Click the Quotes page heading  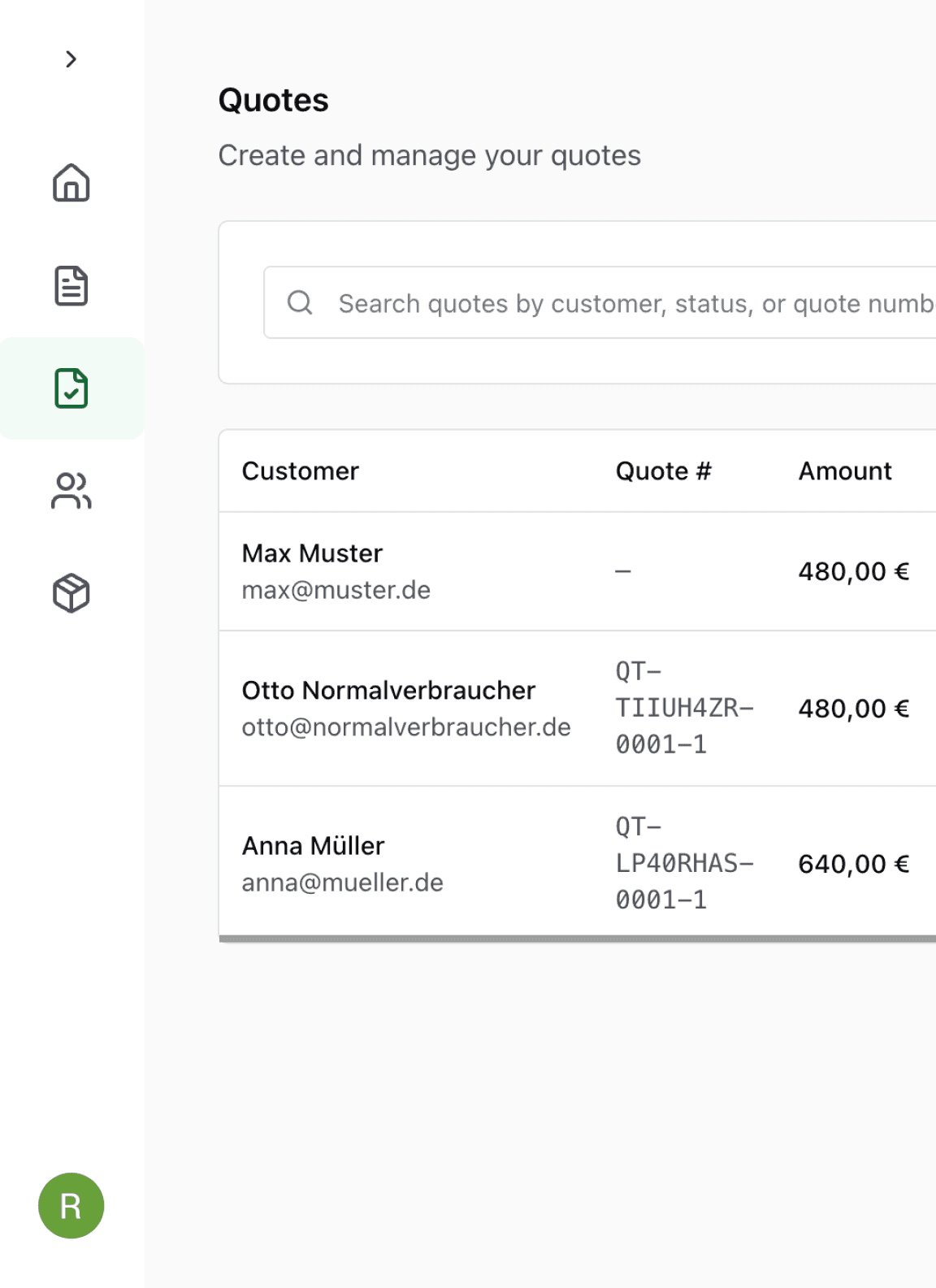click(274, 101)
